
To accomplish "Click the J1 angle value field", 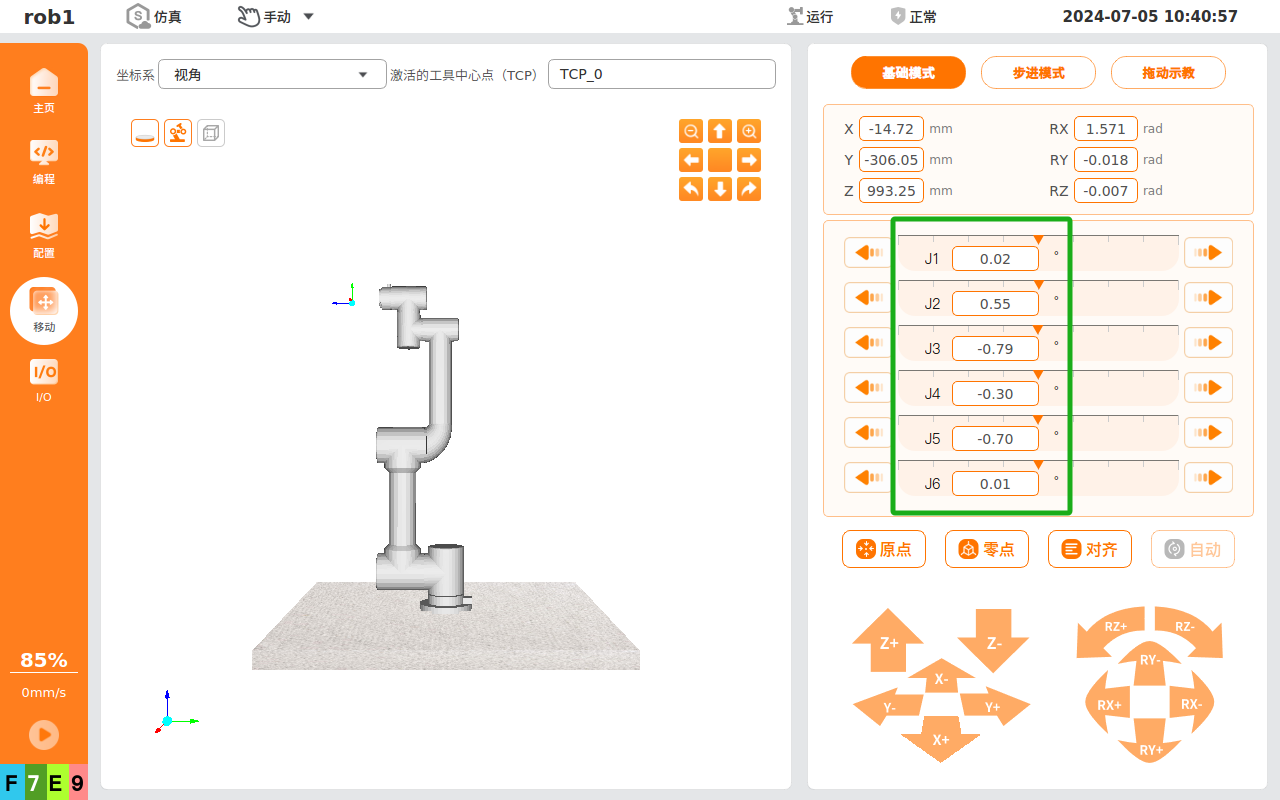I will coord(995,259).
